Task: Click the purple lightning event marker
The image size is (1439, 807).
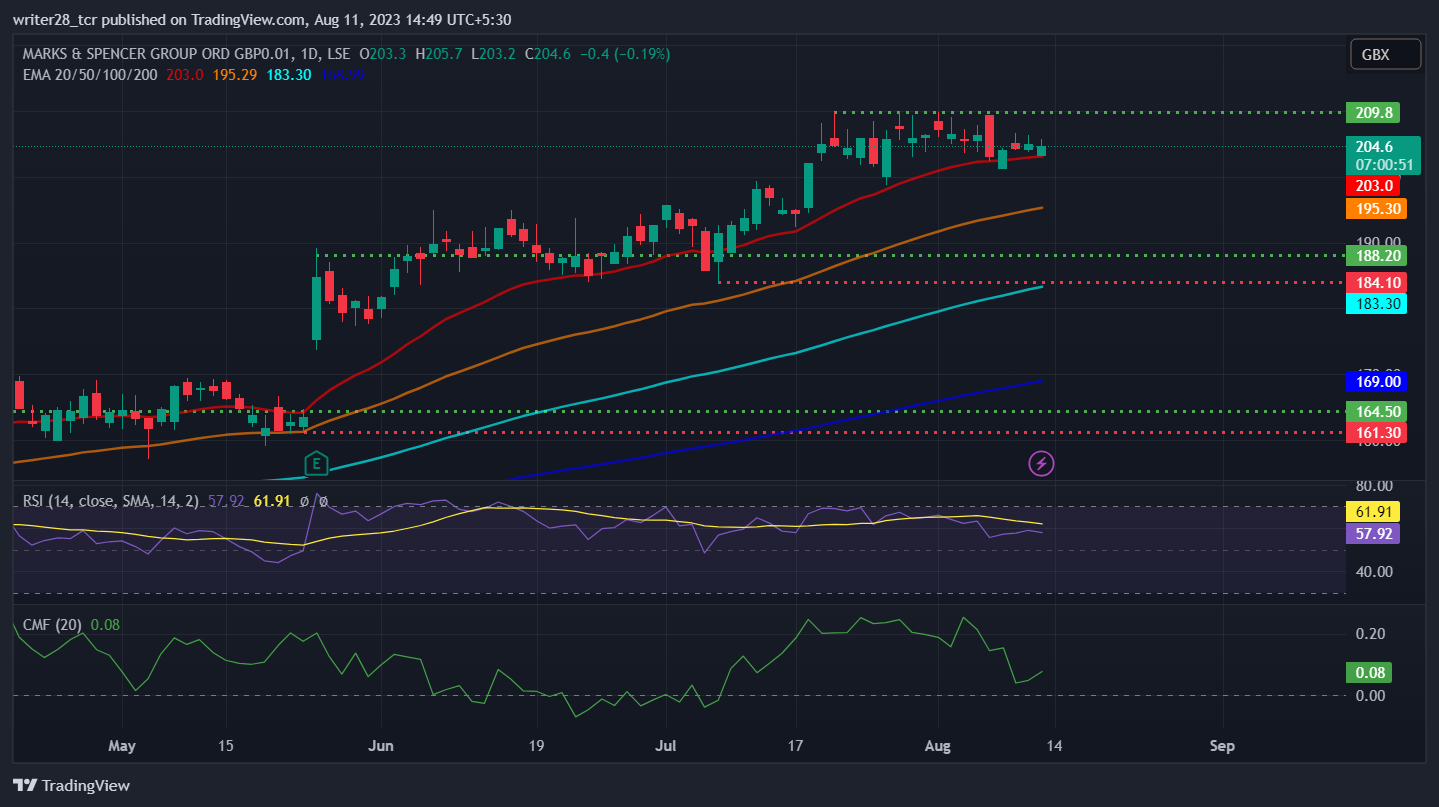Action: (x=1041, y=463)
